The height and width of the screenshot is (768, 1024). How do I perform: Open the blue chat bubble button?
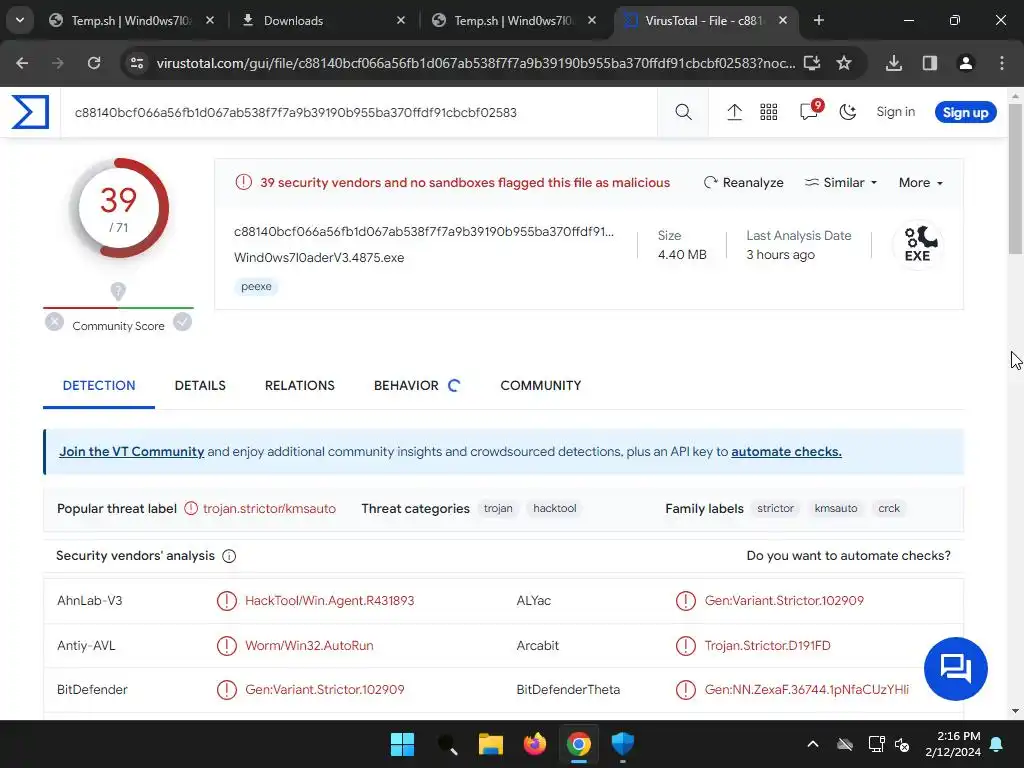point(955,669)
